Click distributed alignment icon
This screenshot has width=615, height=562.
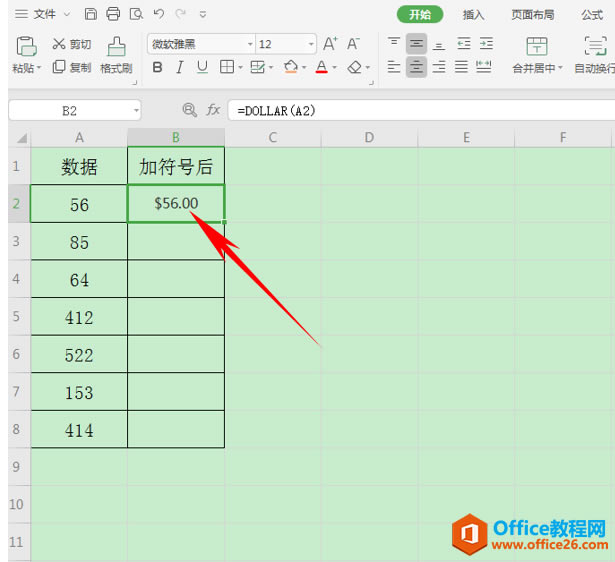483,67
